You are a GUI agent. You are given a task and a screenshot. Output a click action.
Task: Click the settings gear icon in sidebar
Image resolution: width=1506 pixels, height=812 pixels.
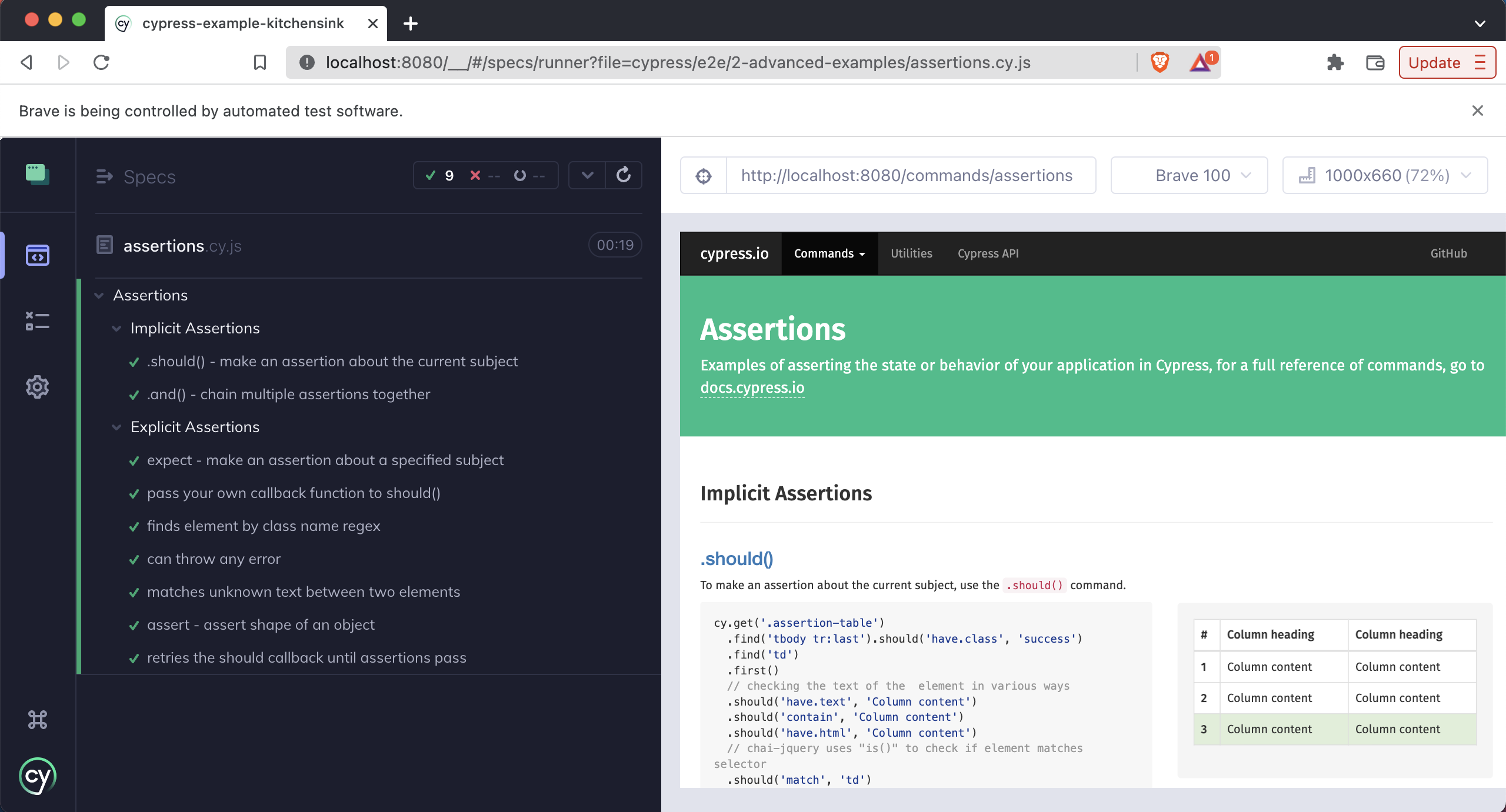click(x=37, y=387)
